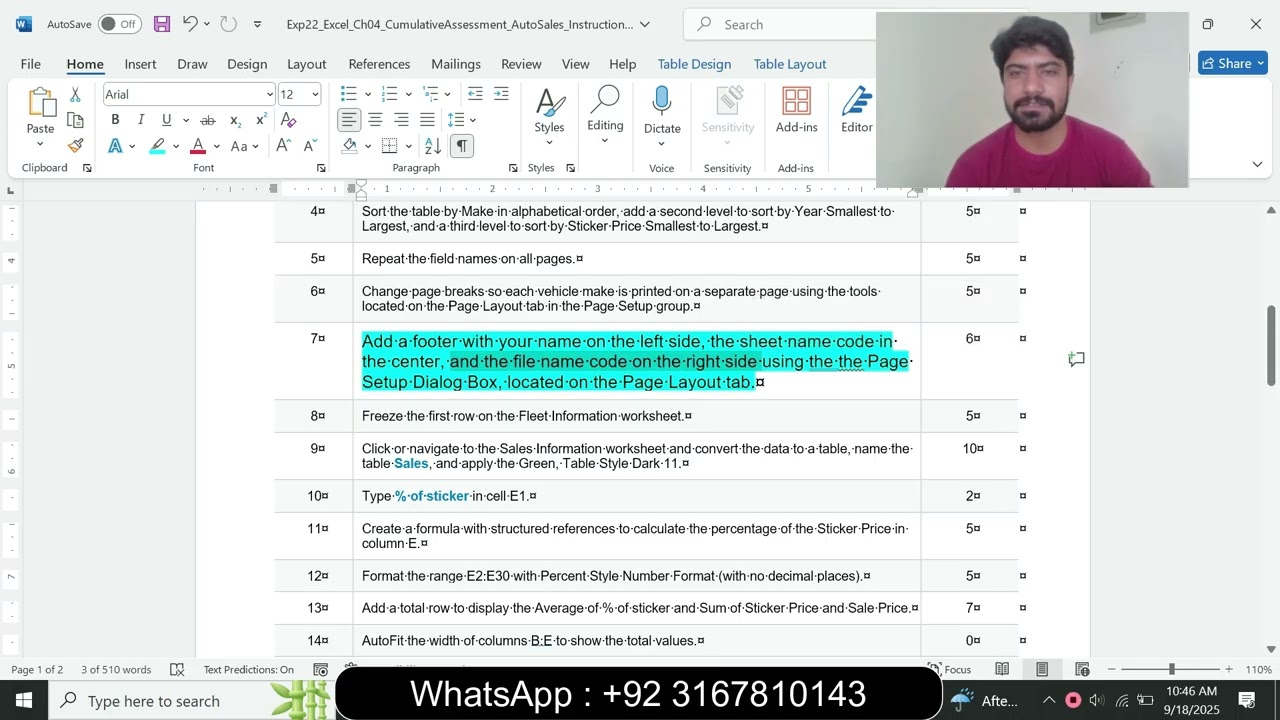Click the proofing check icon in status bar
The width and height of the screenshot is (1280, 720).
pyautogui.click(x=177, y=669)
